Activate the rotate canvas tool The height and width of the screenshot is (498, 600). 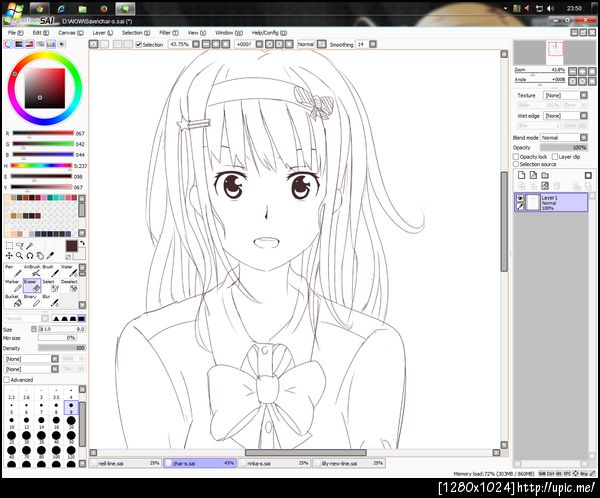pyautogui.click(x=30, y=256)
